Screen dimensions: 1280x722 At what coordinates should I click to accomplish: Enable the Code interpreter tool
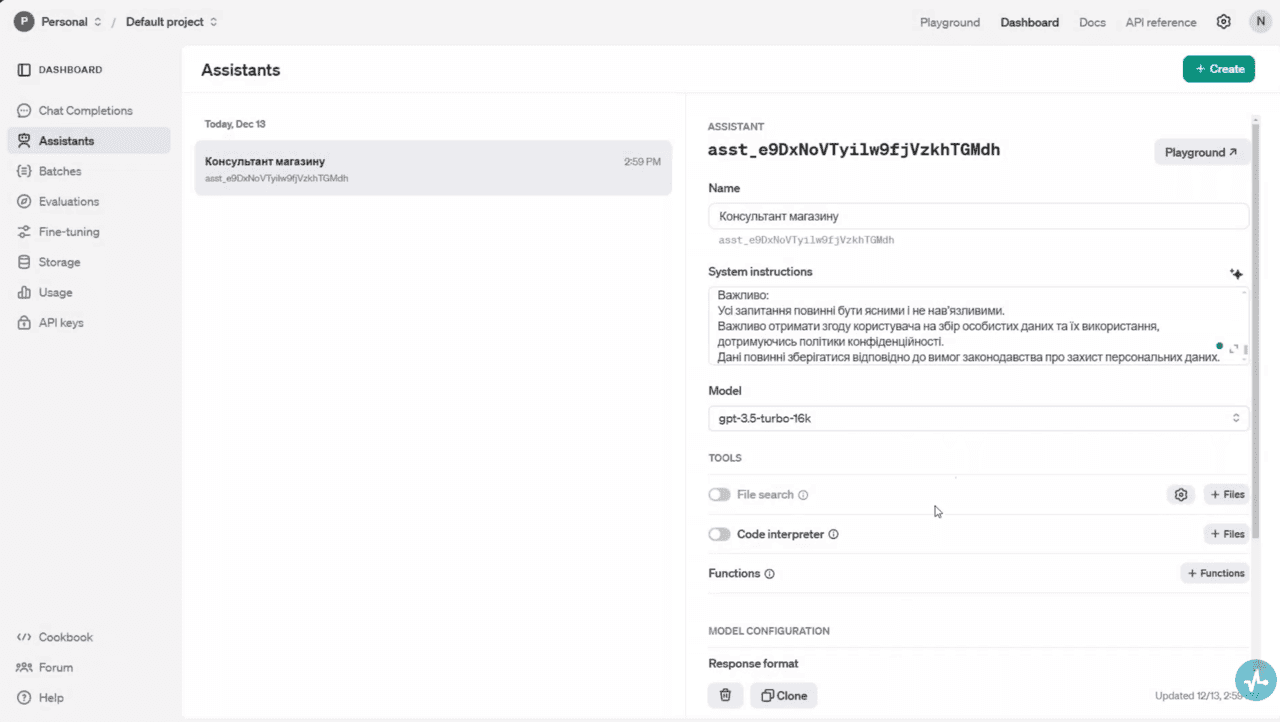719,534
